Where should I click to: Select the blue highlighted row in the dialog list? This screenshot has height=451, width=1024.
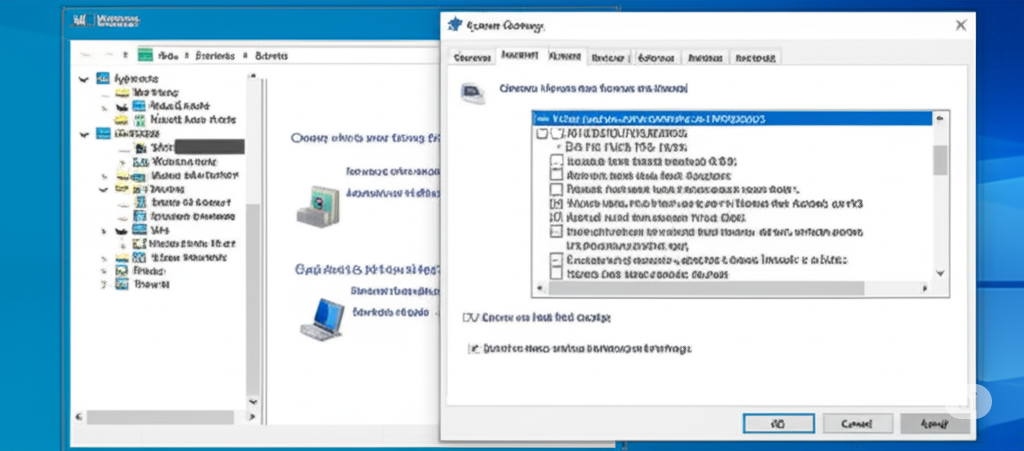[x=733, y=119]
